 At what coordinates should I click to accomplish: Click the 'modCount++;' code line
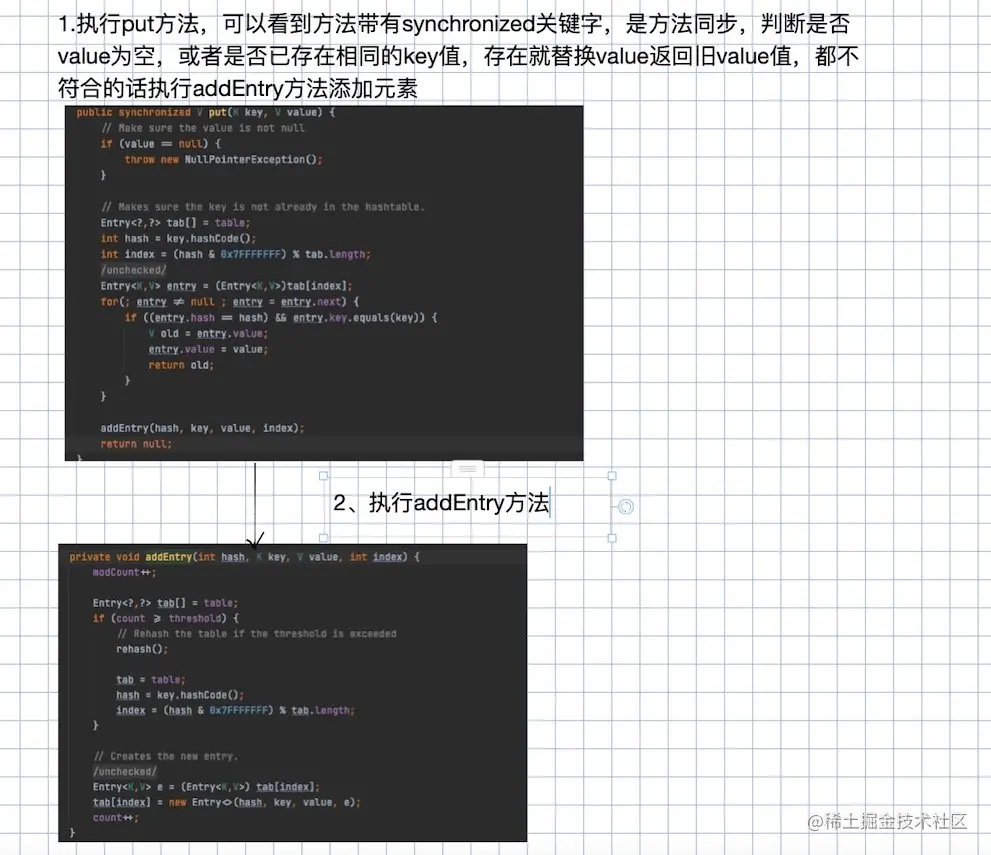pos(124,573)
